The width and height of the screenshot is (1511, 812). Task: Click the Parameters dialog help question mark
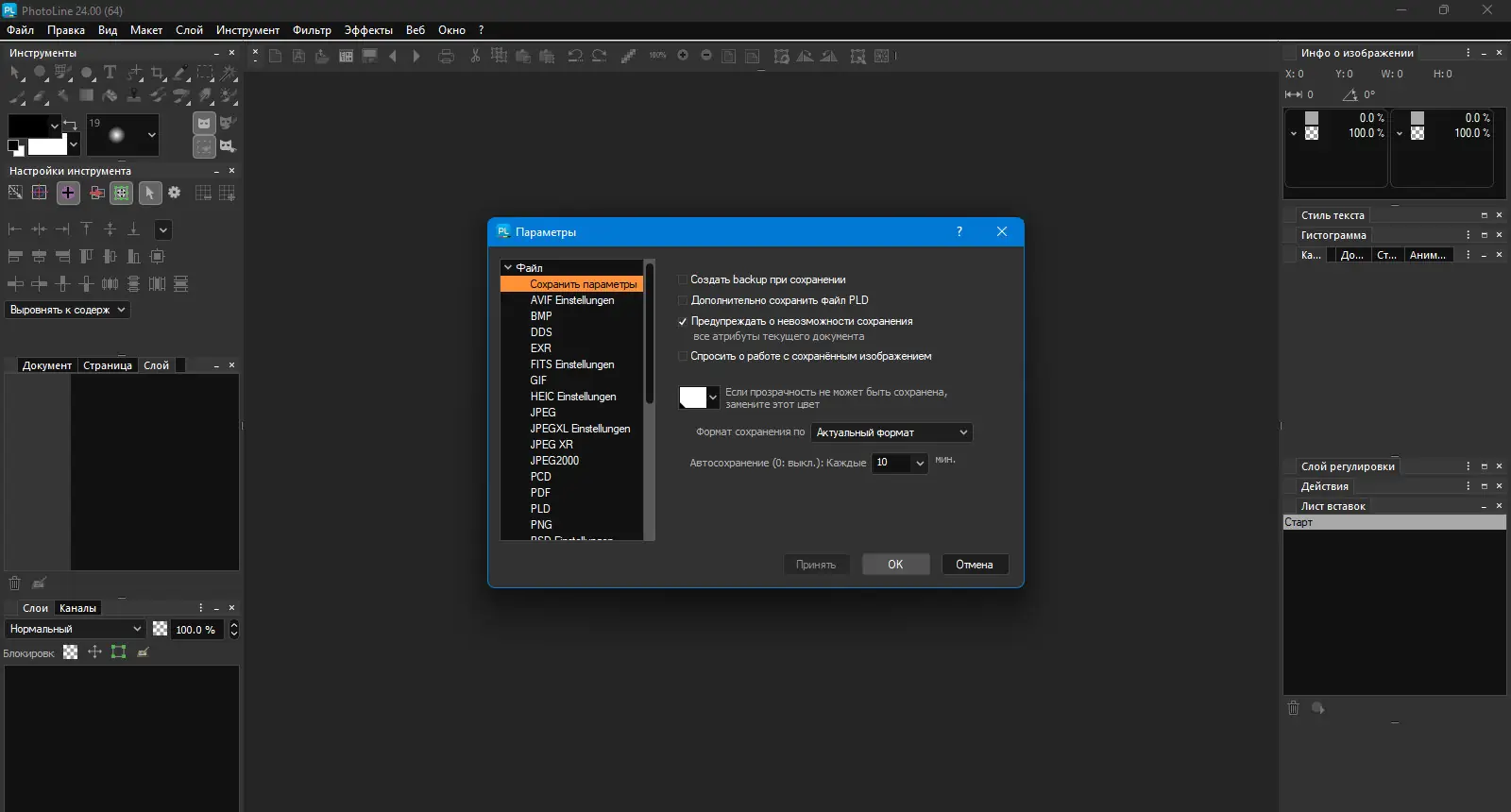(959, 231)
